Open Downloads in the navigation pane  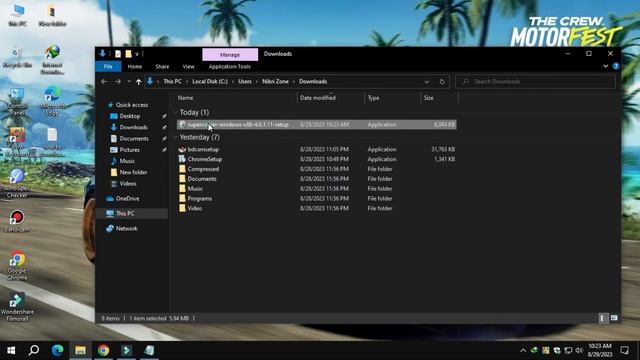(133, 127)
